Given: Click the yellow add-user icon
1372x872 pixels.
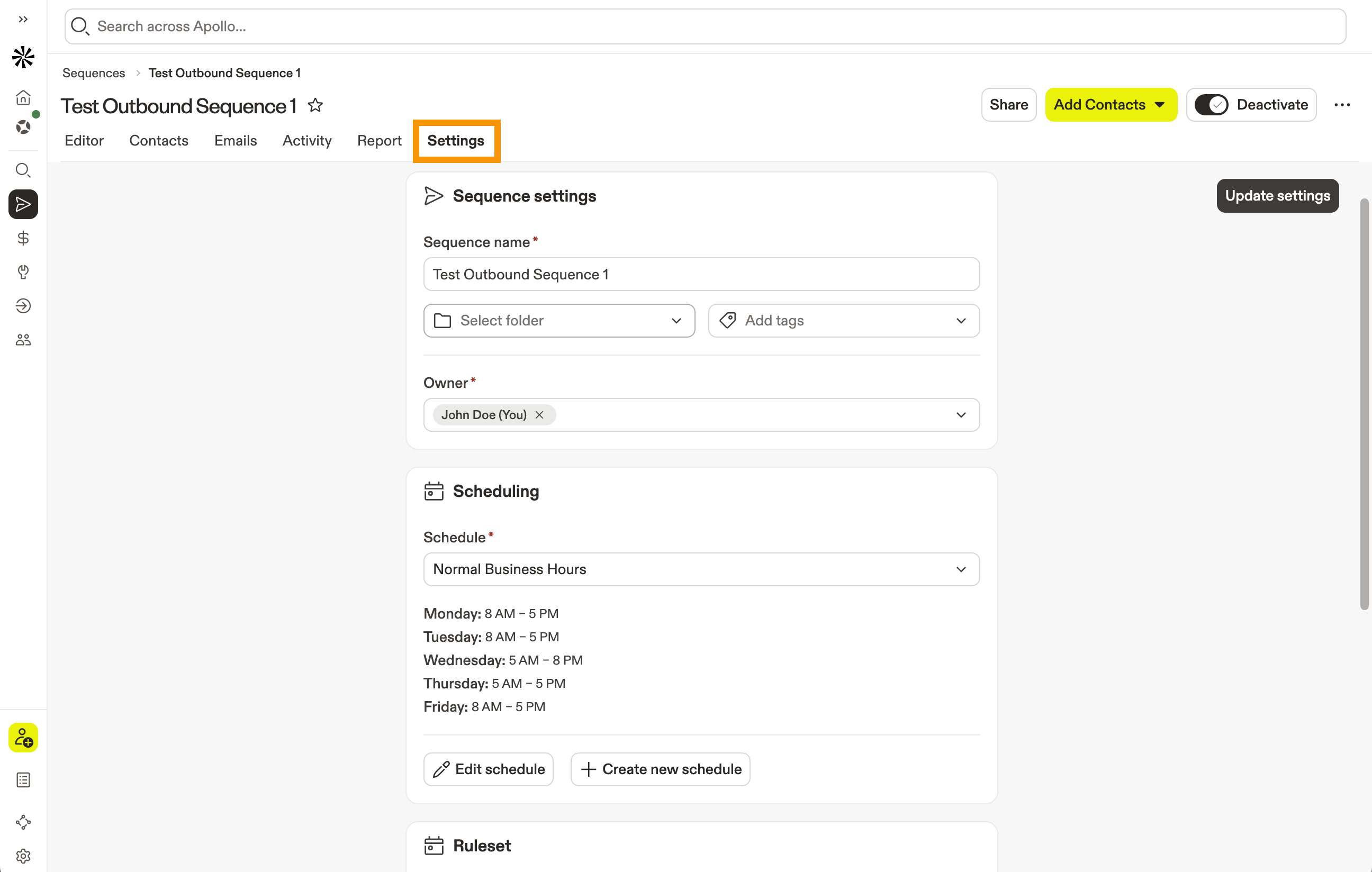Looking at the screenshot, I should pyautogui.click(x=23, y=738).
